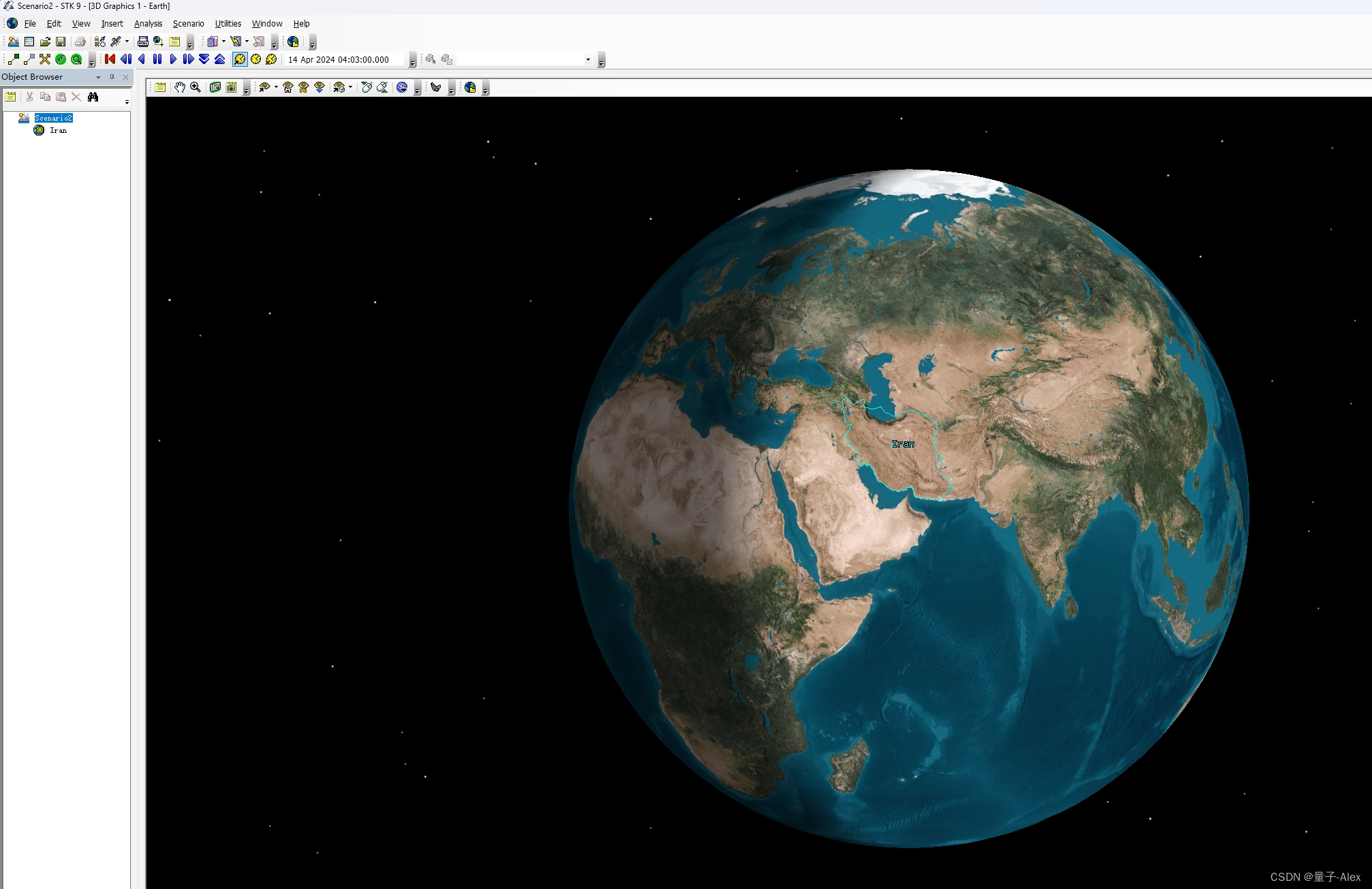Expand the empty combo box dropdown
The width and height of the screenshot is (1372, 889).
588,59
